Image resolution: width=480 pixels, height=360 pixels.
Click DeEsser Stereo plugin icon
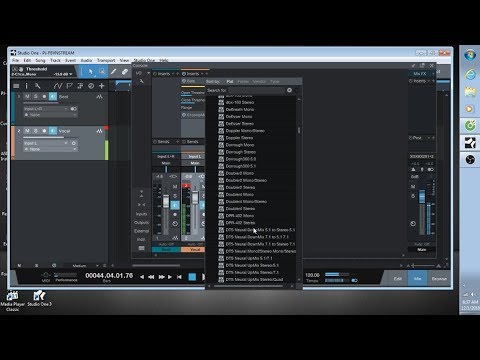(221, 124)
